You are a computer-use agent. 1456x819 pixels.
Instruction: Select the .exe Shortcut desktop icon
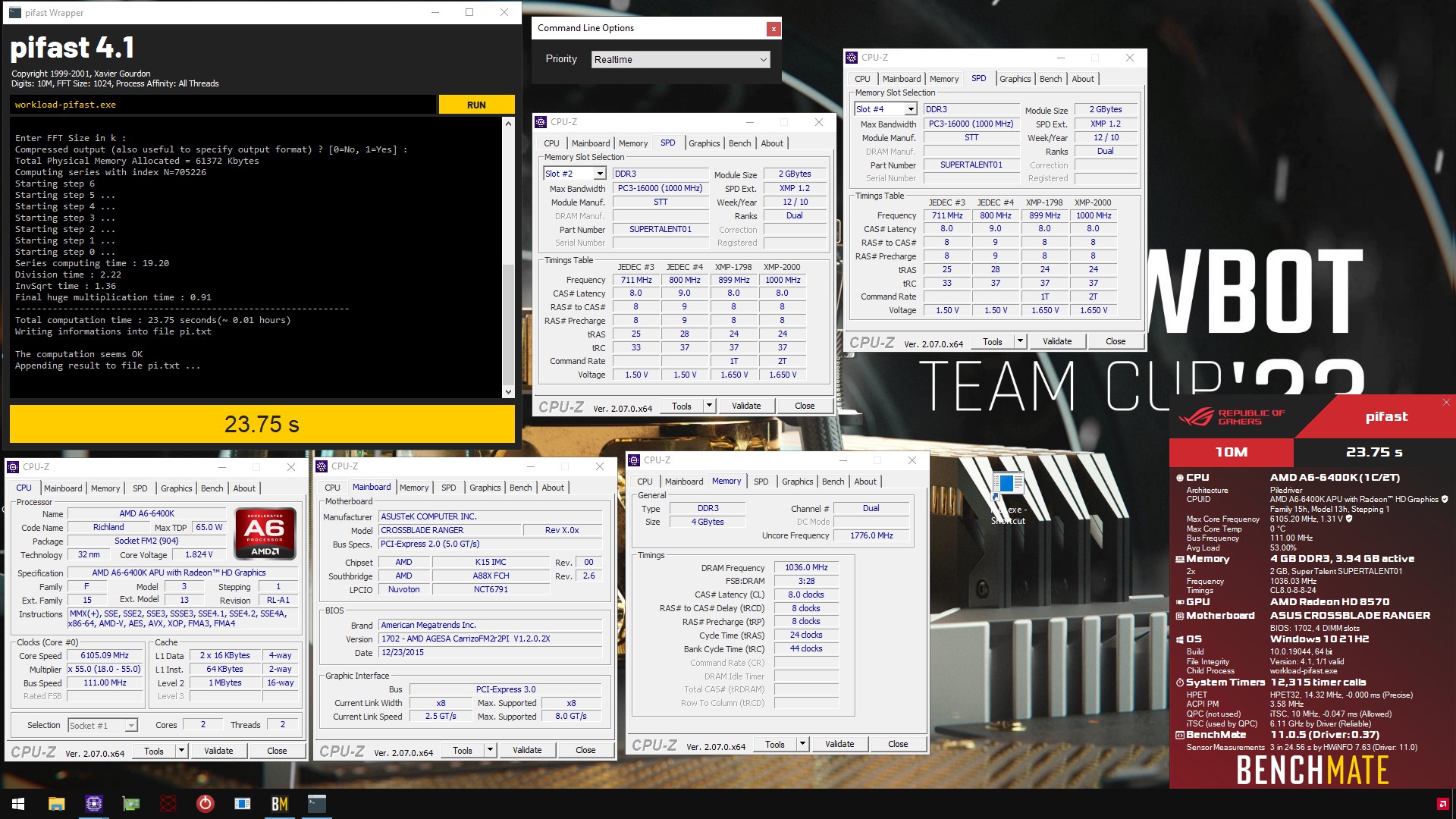(x=1008, y=498)
